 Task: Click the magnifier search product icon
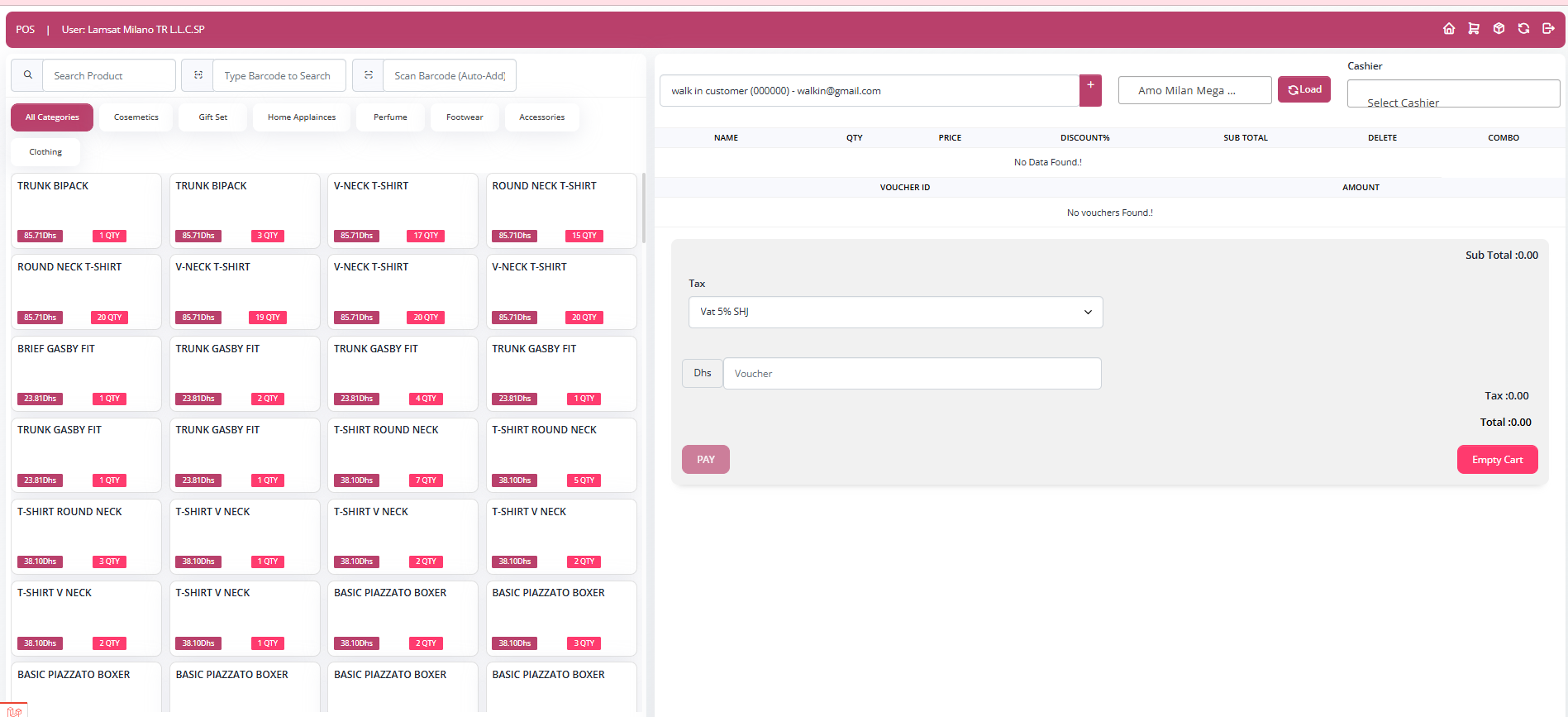[27, 75]
